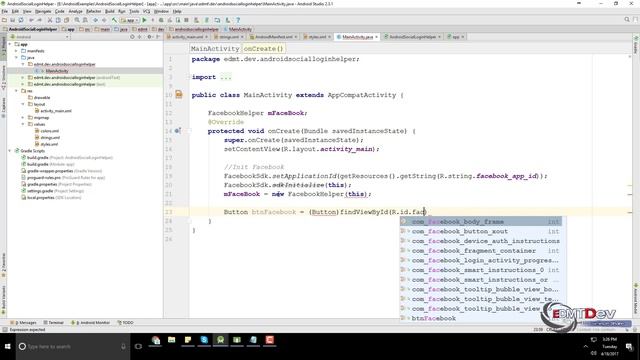Click the Redo arrow icon
This screenshot has height=360, width=640.
40,20
